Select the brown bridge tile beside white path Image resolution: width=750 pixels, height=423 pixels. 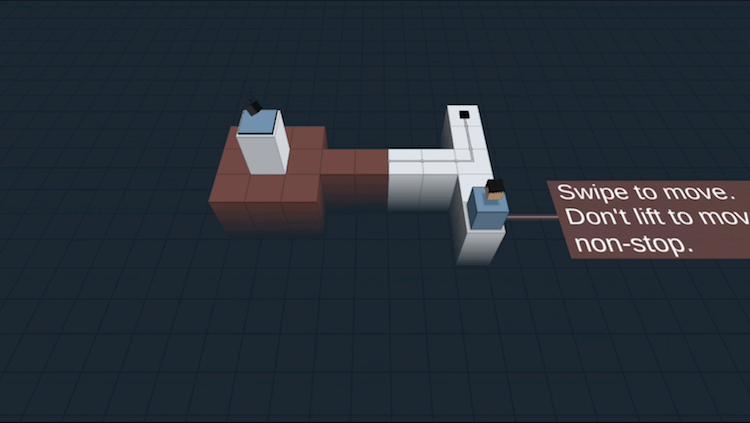371,161
